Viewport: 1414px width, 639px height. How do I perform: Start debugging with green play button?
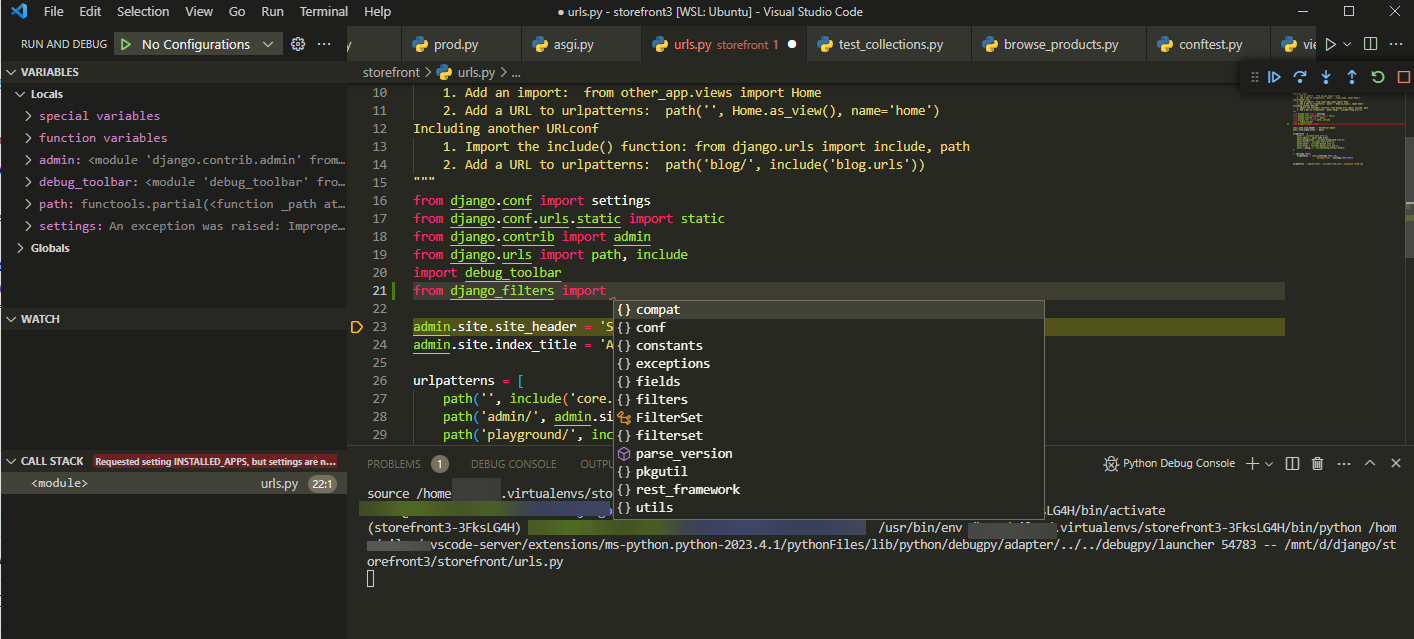click(125, 44)
